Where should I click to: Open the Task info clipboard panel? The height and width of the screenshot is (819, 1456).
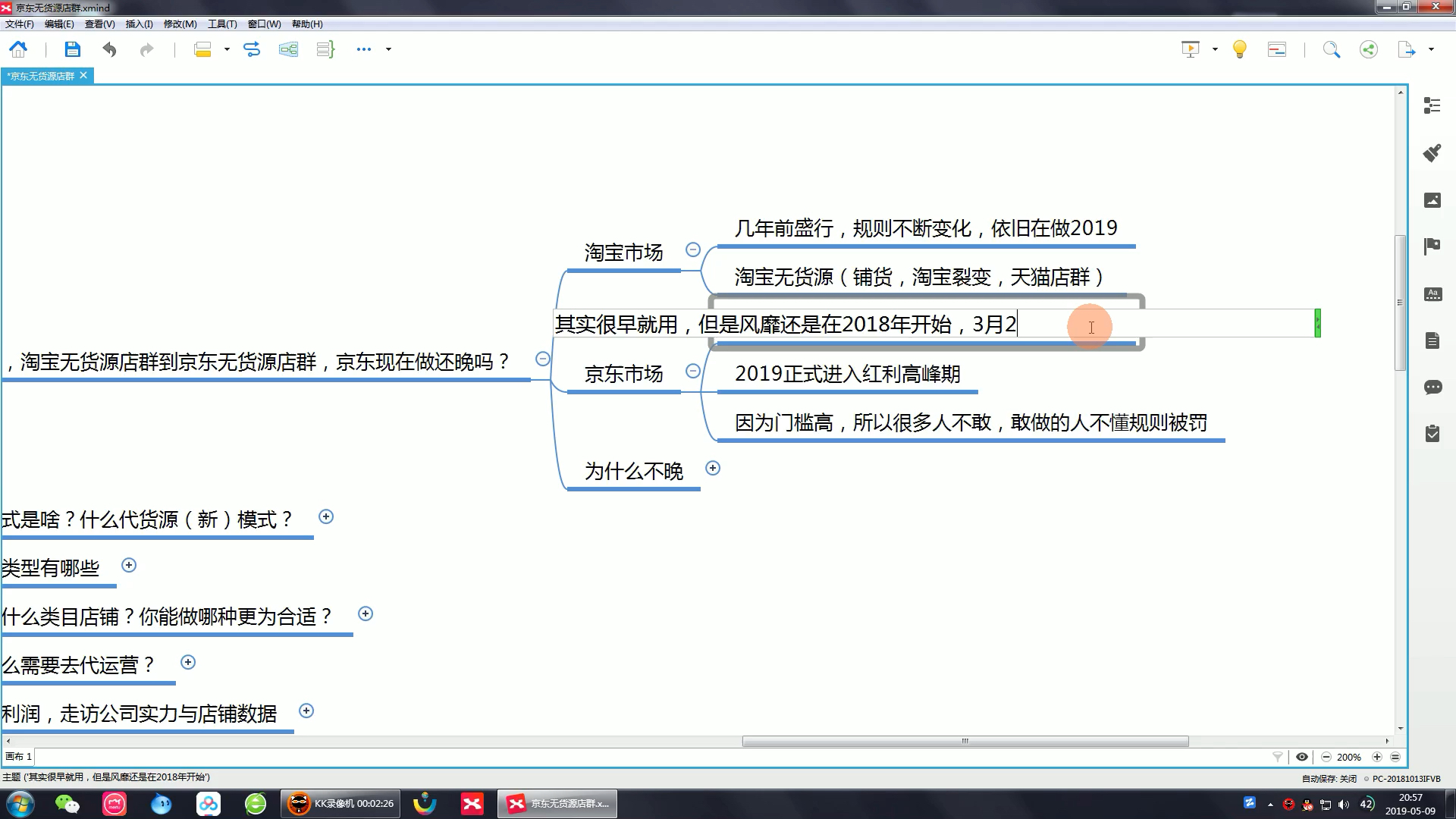tap(1432, 434)
